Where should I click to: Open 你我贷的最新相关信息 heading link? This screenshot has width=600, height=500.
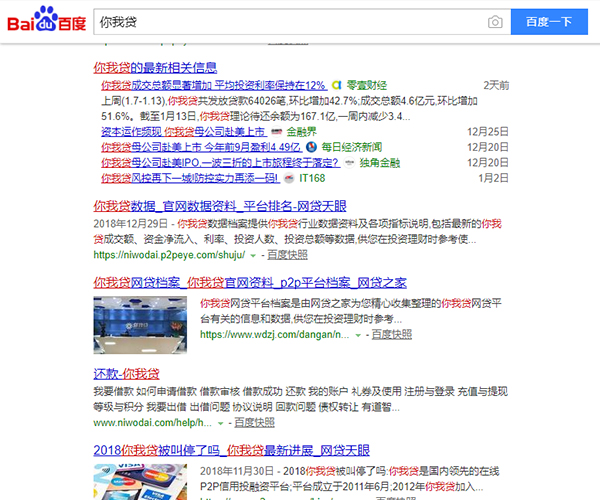[x=154, y=68]
